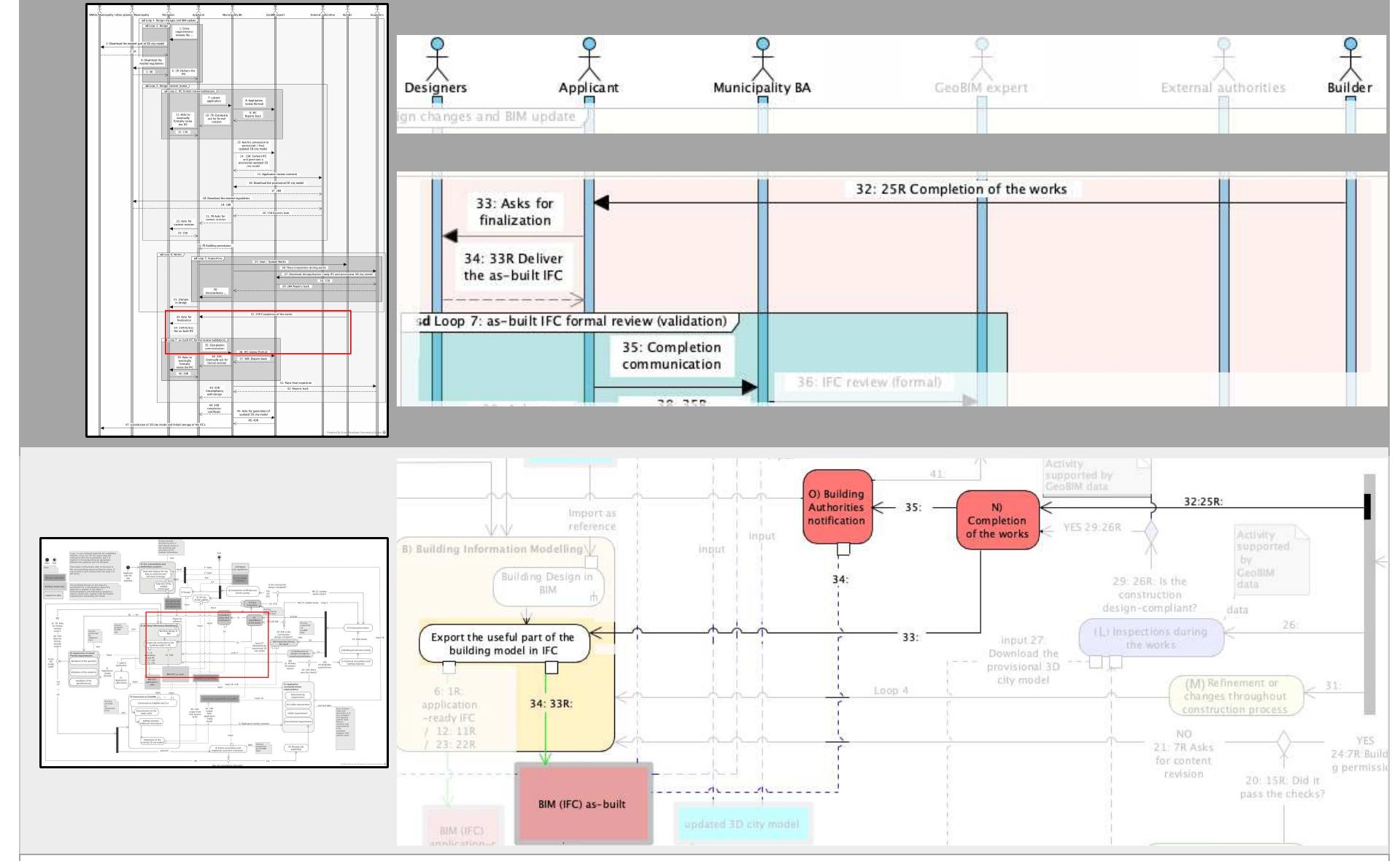Image resolution: width=1400 pixels, height=861 pixels.
Task: Click 'Loop 7: as-built IFC formal review (validation)' frame label
Action: 573,321
